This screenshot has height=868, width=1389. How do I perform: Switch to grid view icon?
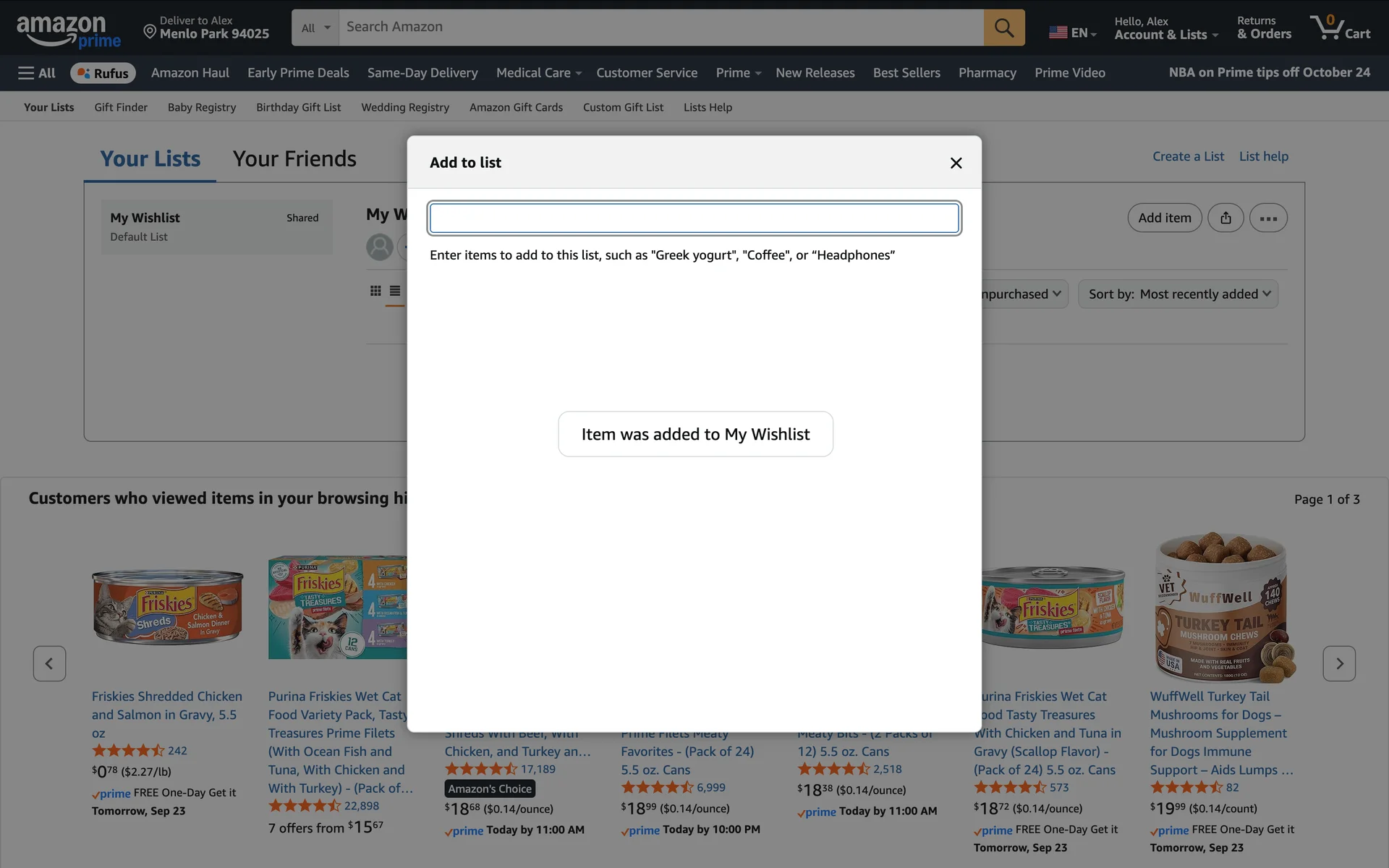[x=375, y=291]
